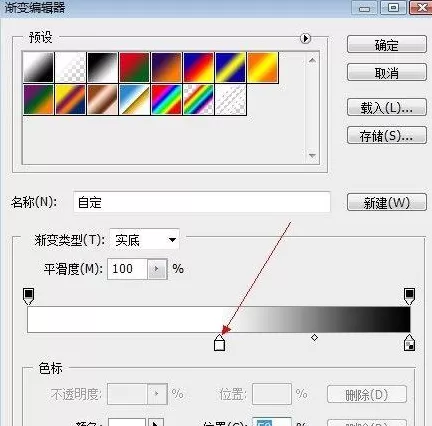Click the 删除(D) button in 色标 section
The image size is (432, 426).
367,395
